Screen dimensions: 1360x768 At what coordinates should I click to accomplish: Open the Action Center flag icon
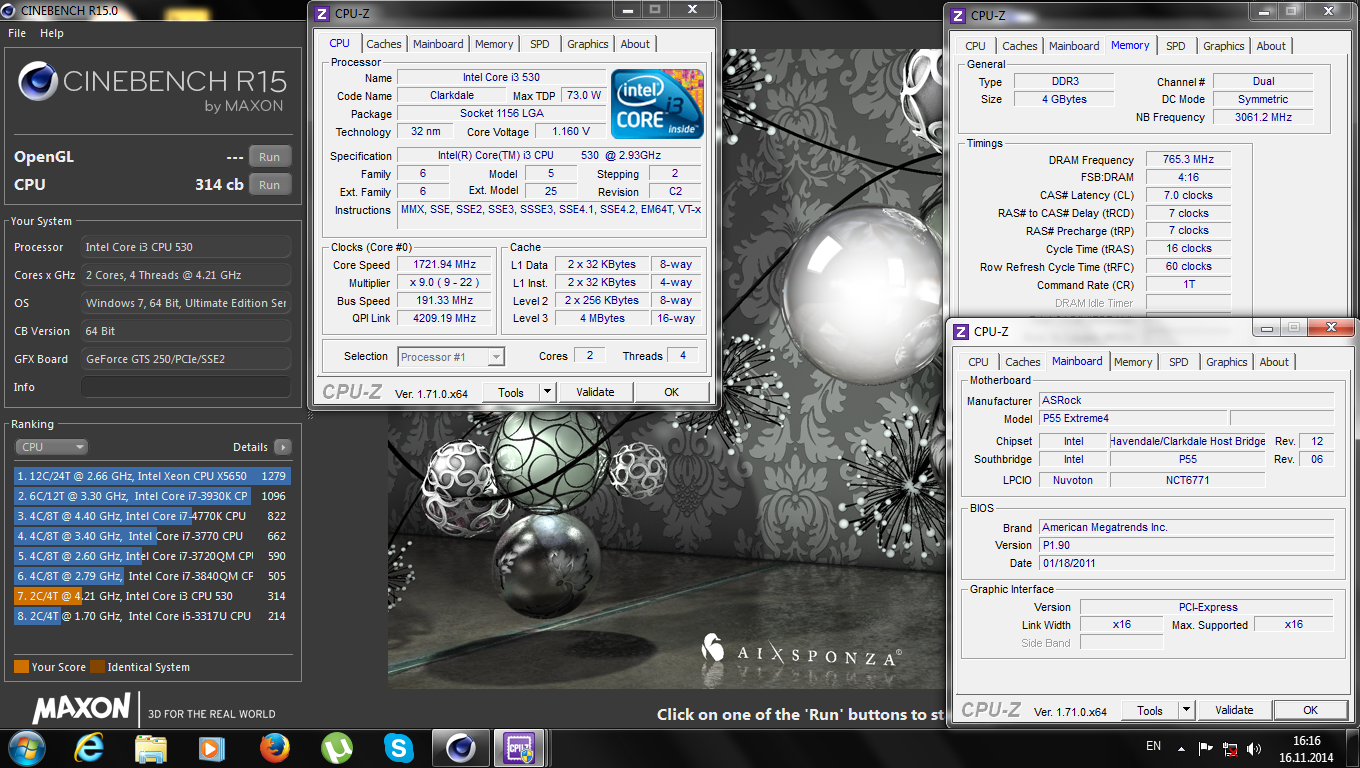point(1205,748)
